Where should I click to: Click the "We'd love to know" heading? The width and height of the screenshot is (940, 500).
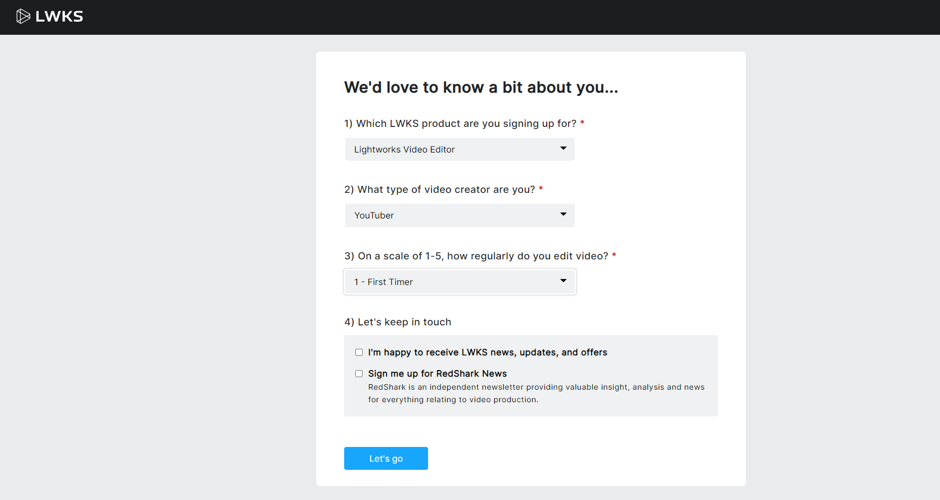(481, 88)
